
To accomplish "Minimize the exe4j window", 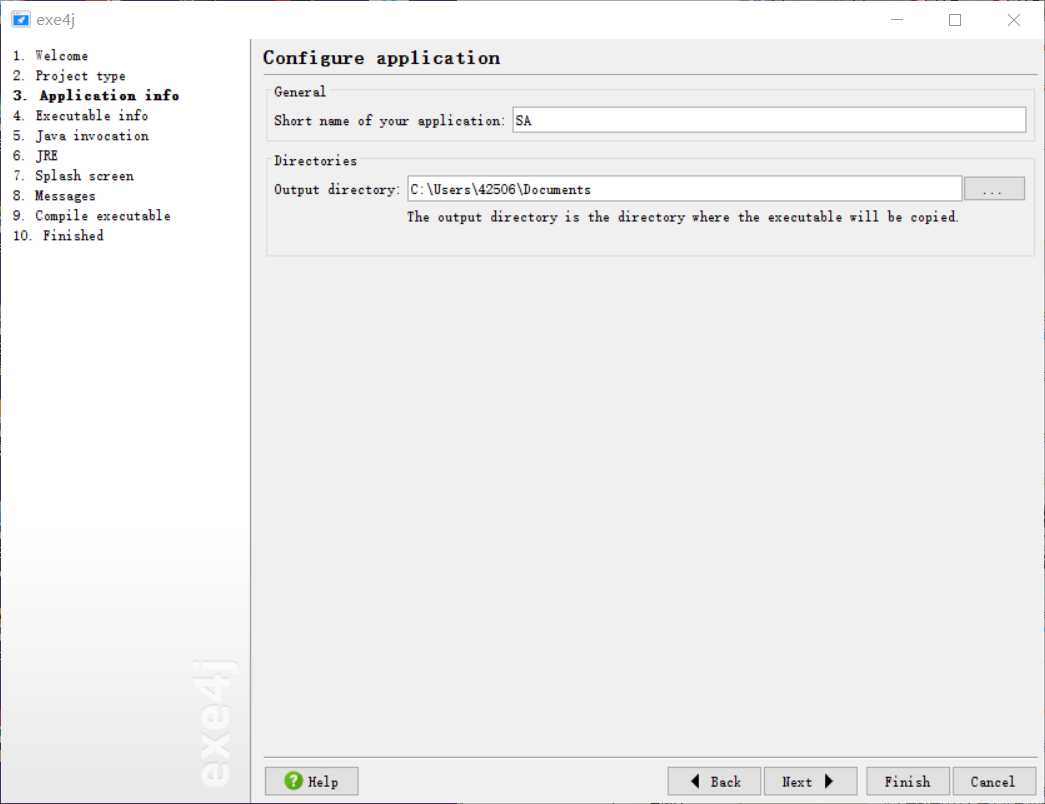I will point(897,20).
